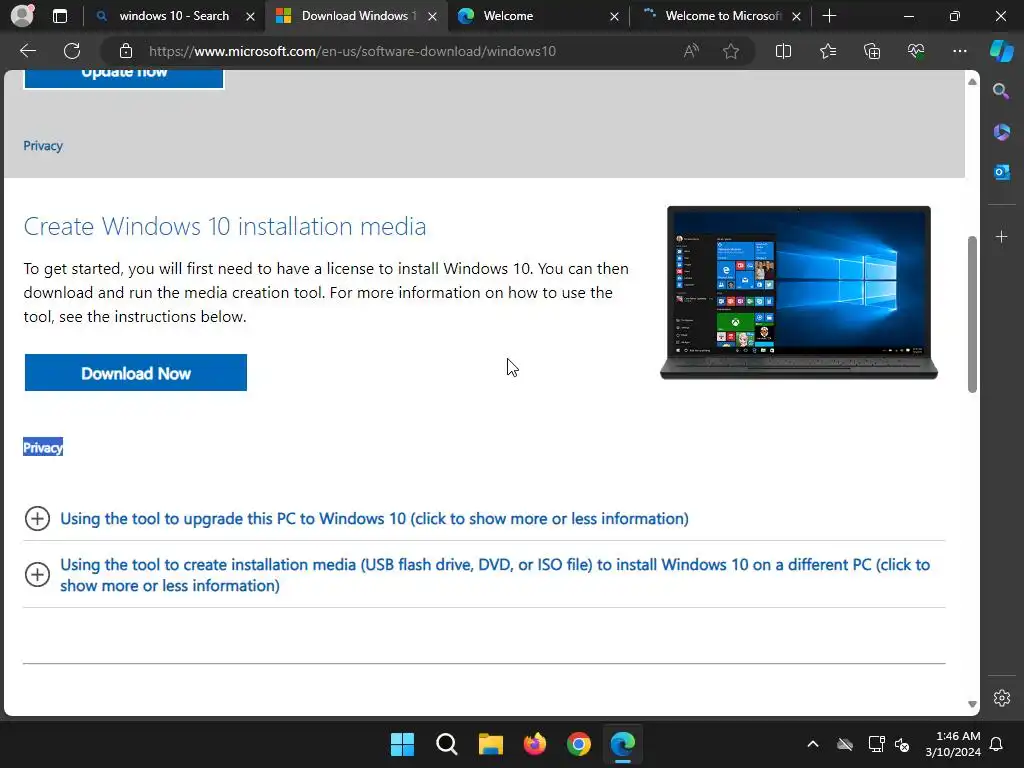Click the Windows 10 laptop image

click(799, 293)
